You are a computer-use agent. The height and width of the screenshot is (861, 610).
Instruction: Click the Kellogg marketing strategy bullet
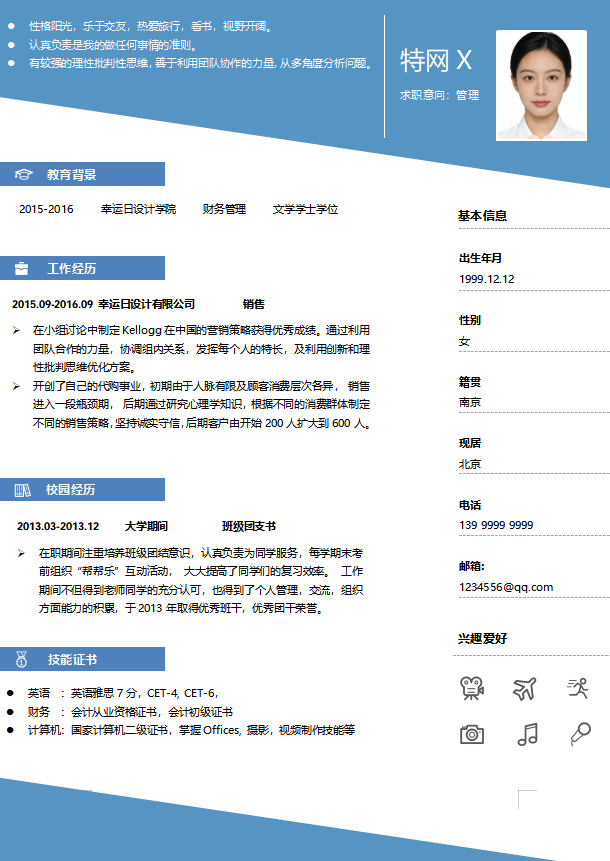coord(201,349)
